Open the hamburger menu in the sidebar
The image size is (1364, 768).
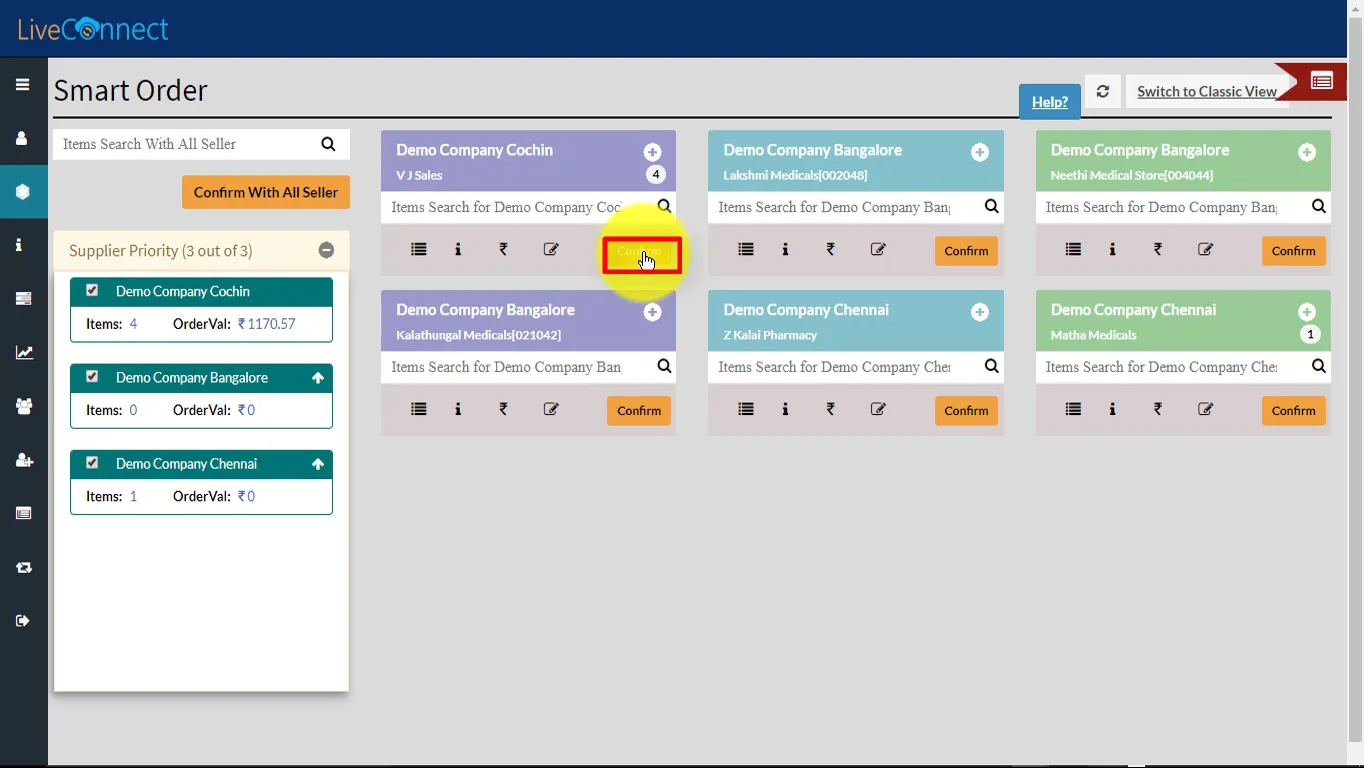22,85
